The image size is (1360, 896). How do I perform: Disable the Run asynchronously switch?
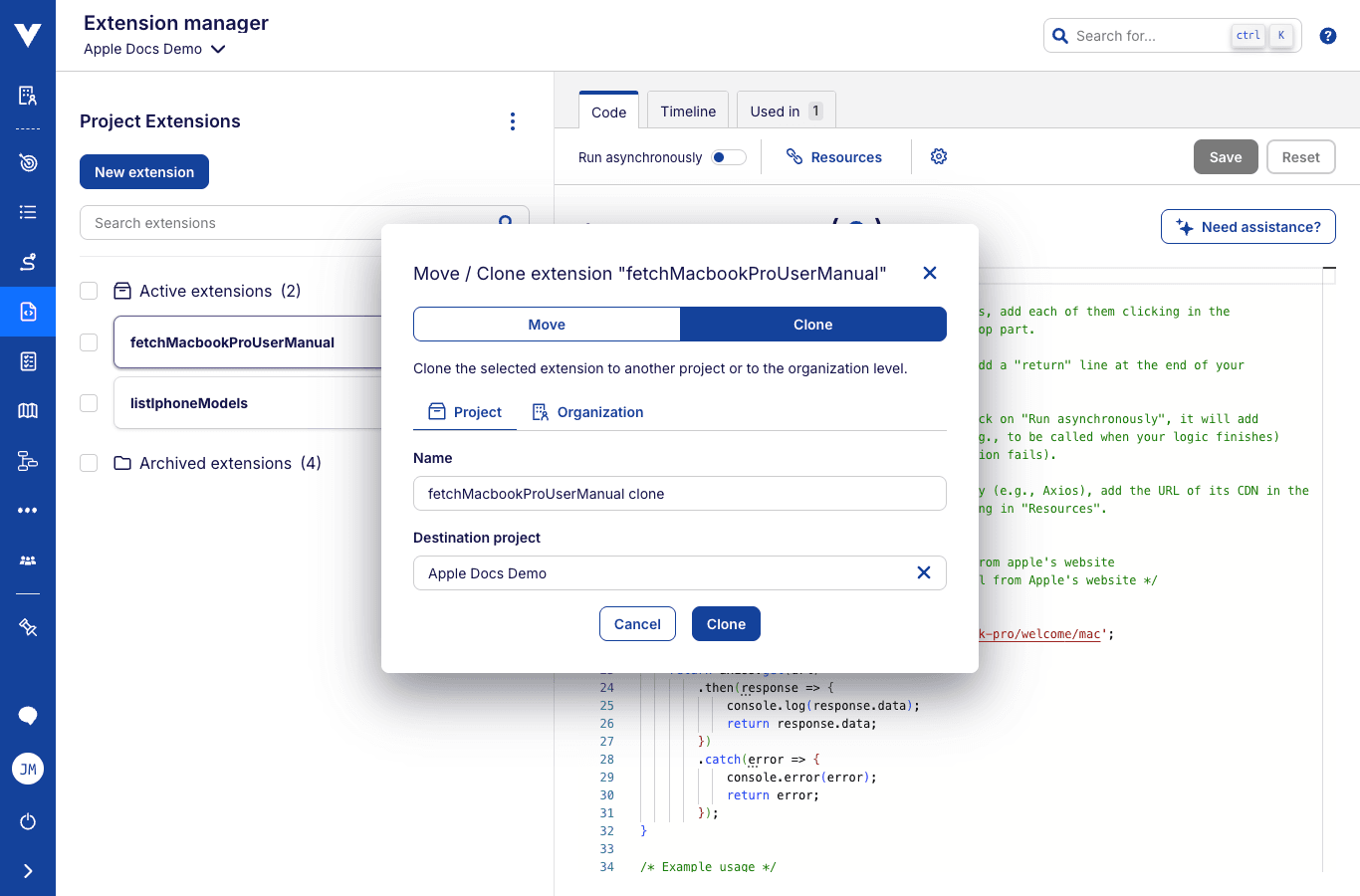728,156
